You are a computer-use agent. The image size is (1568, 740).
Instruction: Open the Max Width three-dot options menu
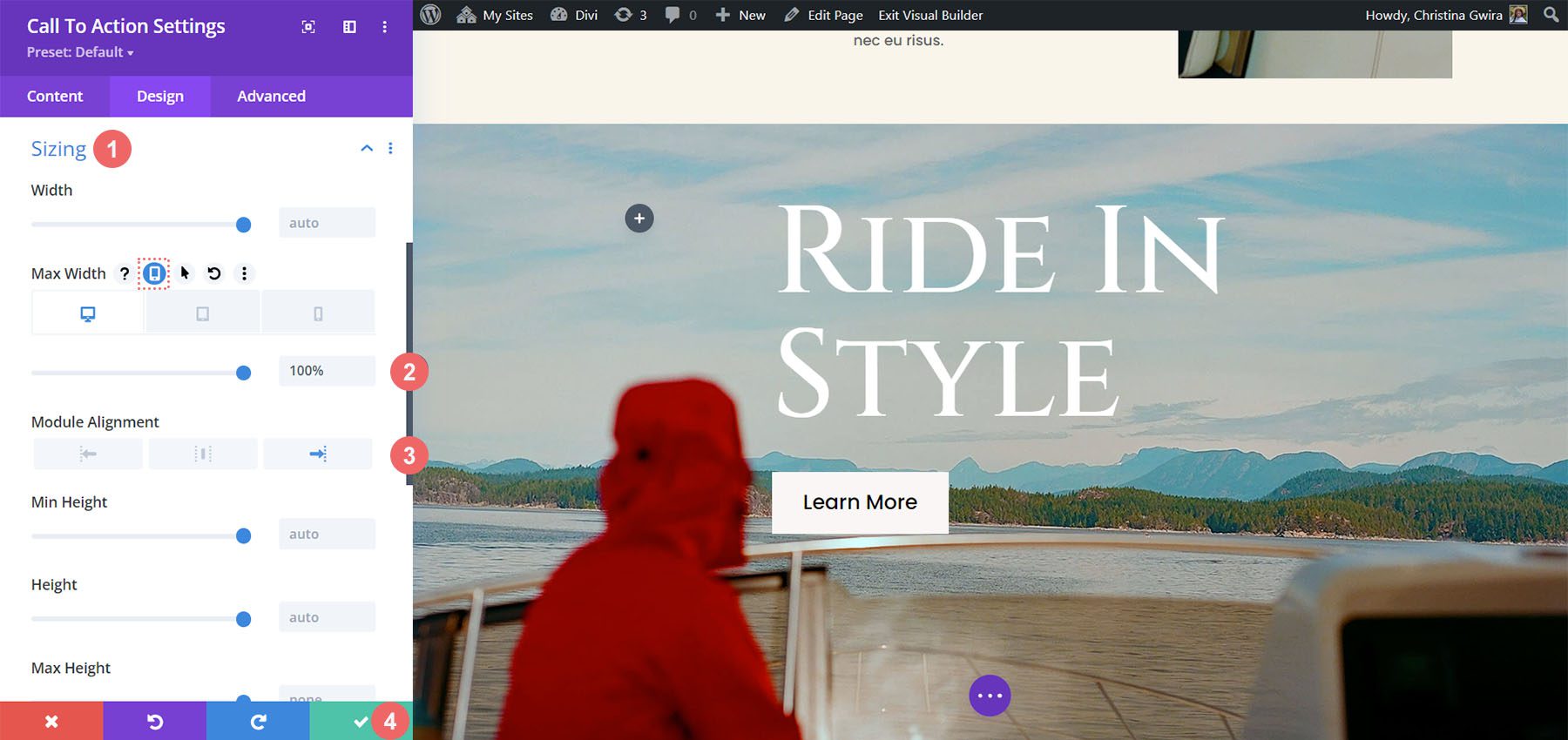(244, 273)
